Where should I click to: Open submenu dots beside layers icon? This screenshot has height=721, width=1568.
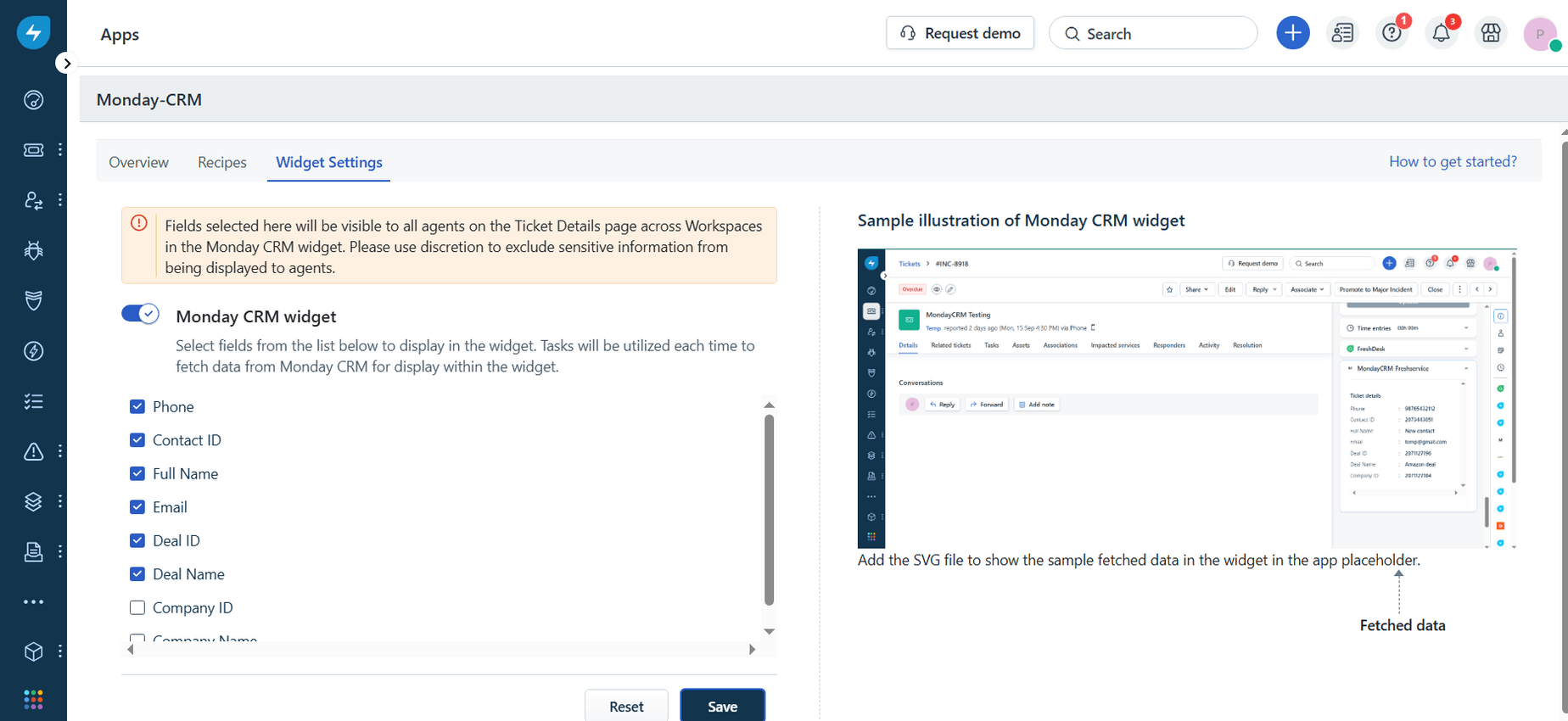tap(60, 501)
